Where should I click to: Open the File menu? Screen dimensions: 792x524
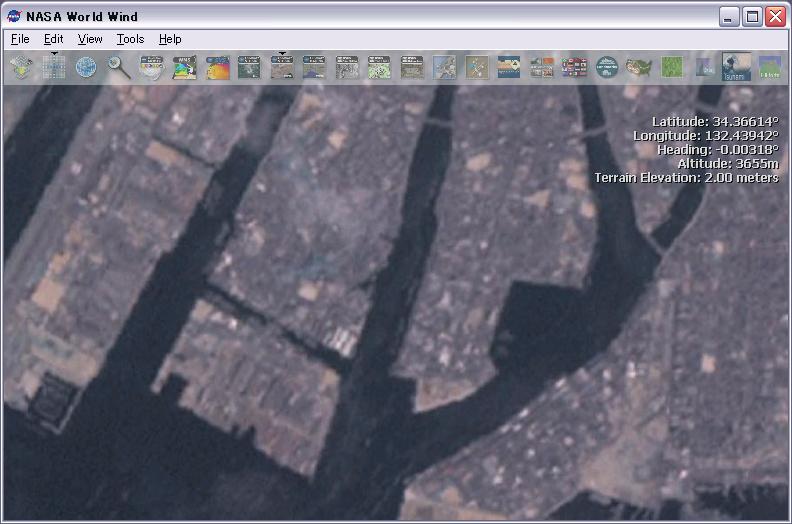pos(20,39)
